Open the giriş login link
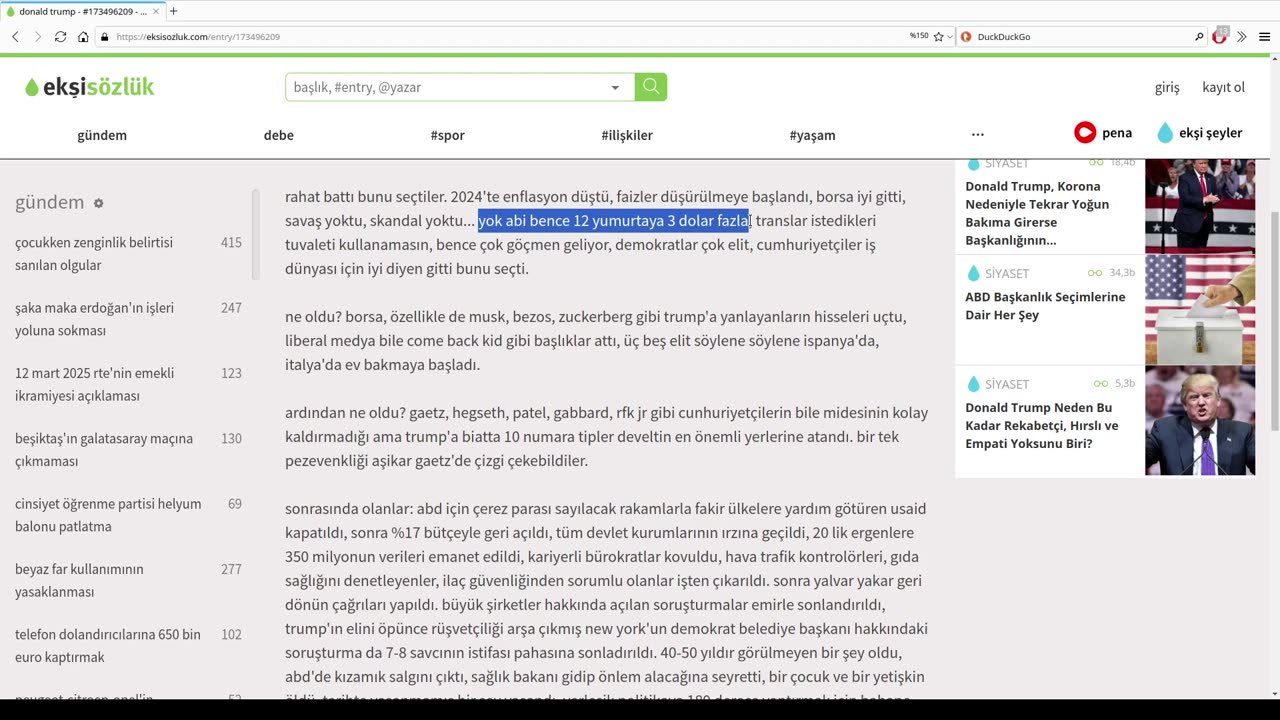This screenshot has width=1280, height=720. point(1167,87)
